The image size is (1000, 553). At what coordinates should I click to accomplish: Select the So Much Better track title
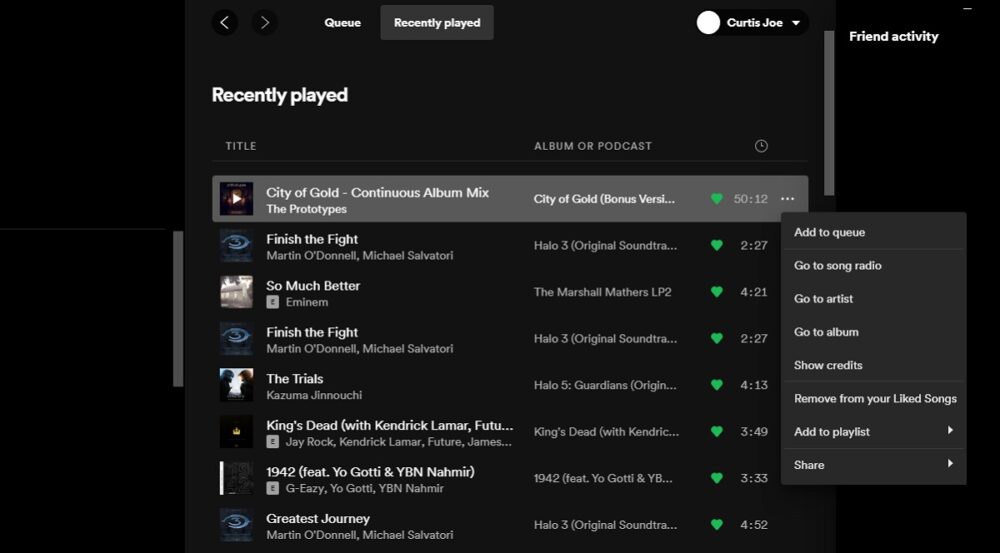pos(313,286)
